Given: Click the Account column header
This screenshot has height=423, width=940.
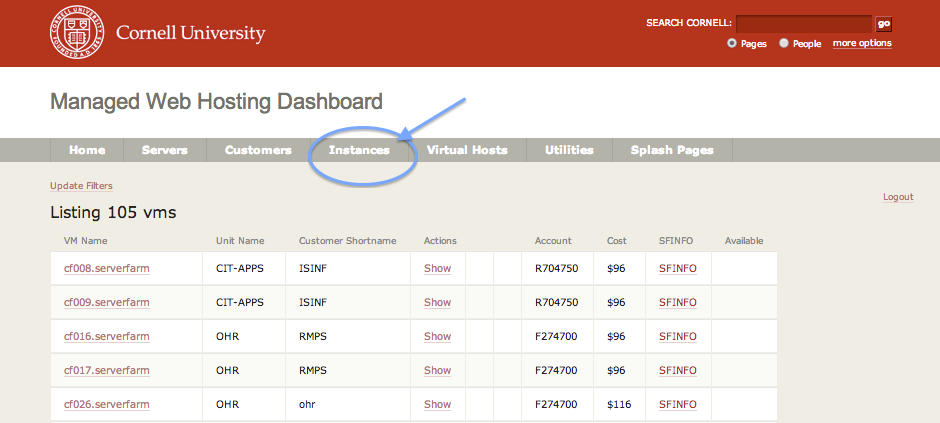Looking at the screenshot, I should click(553, 241).
